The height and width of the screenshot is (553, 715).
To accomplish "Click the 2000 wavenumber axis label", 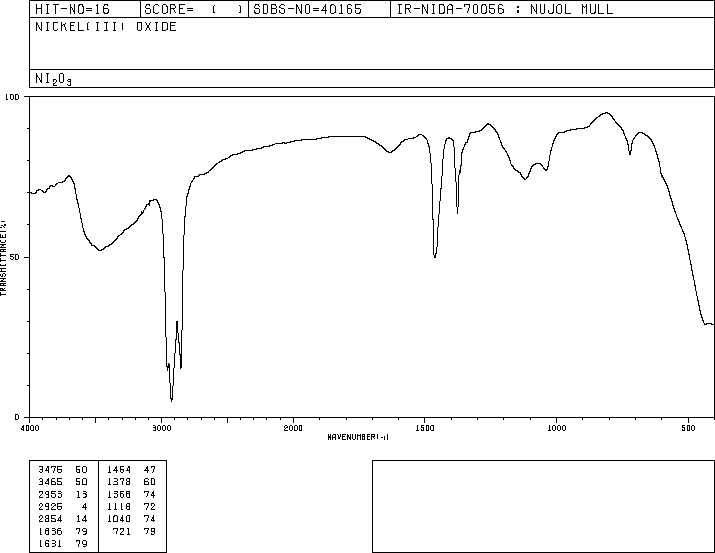I will (293, 428).
